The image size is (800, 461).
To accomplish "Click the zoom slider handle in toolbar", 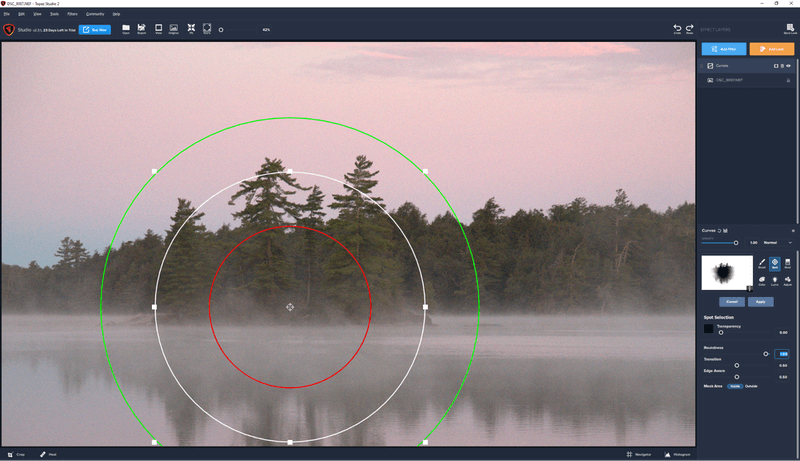I will [x=221, y=30].
